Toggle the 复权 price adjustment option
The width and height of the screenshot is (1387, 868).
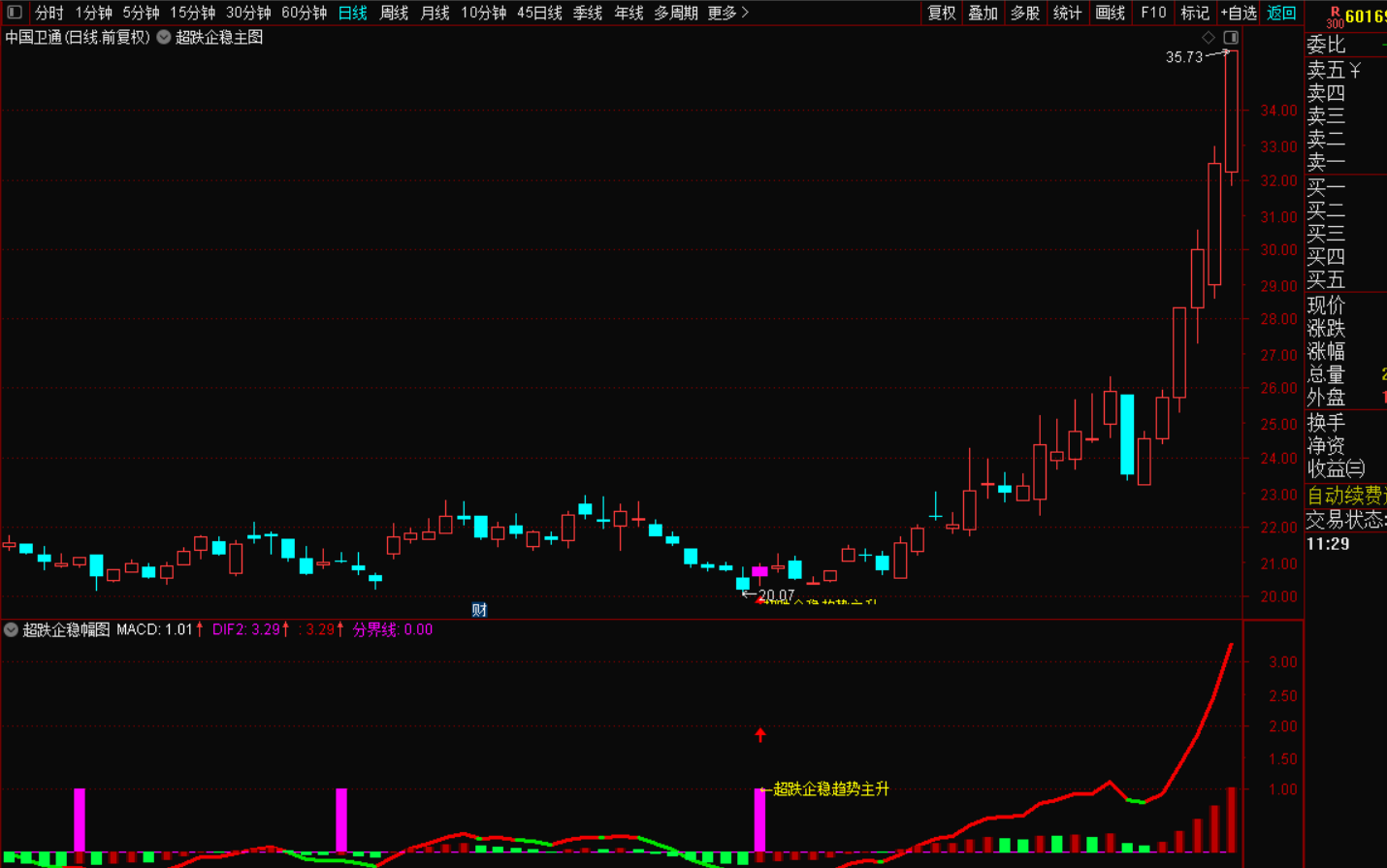point(941,13)
